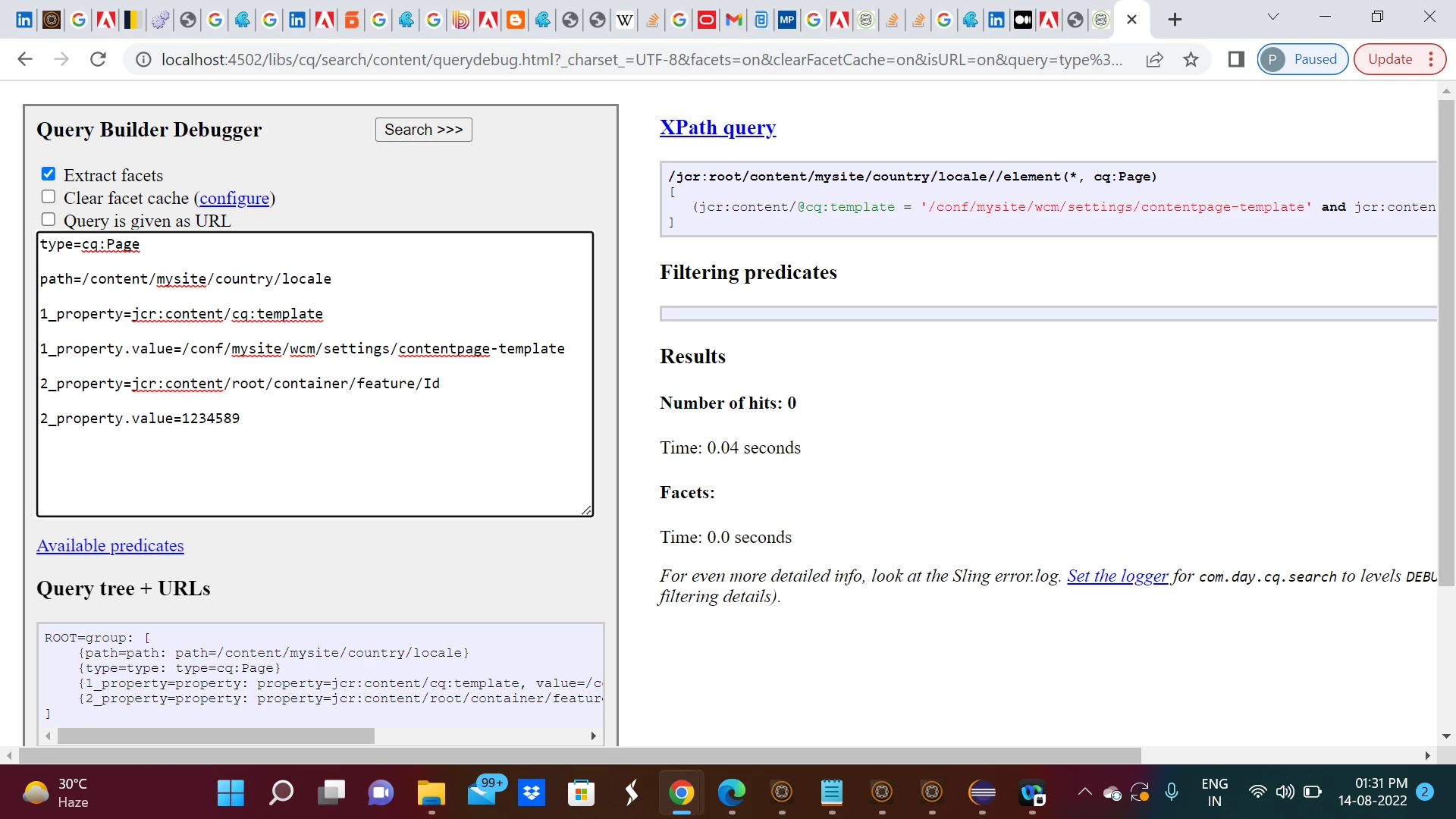Open File Explorer from taskbar
The image size is (1456, 819).
point(431,793)
